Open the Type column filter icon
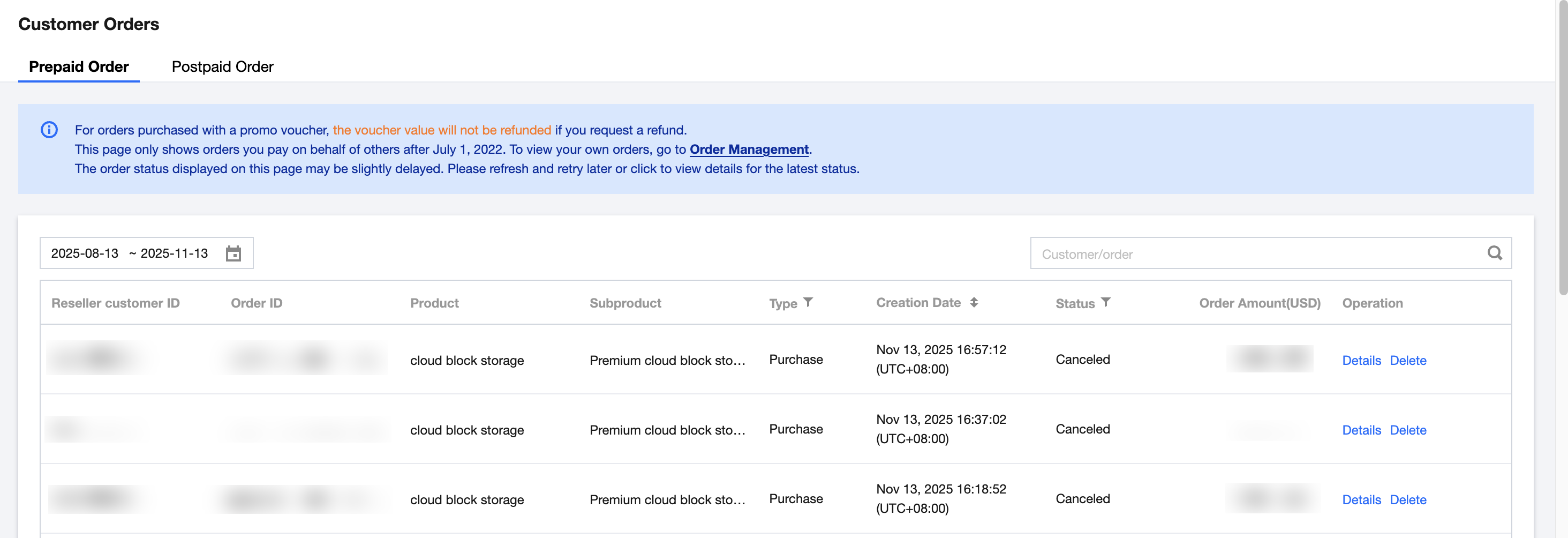Image resolution: width=1568 pixels, height=538 pixels. click(x=808, y=302)
